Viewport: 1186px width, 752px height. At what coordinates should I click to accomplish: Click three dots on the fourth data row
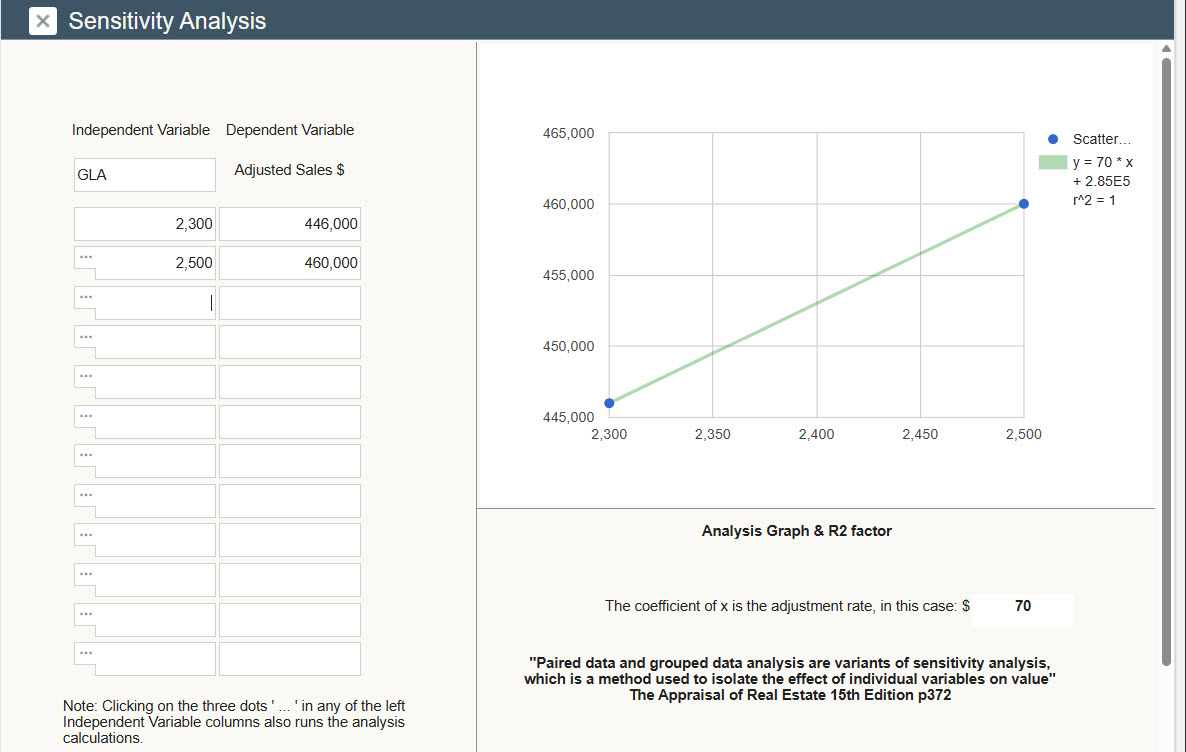pyautogui.click(x=86, y=336)
